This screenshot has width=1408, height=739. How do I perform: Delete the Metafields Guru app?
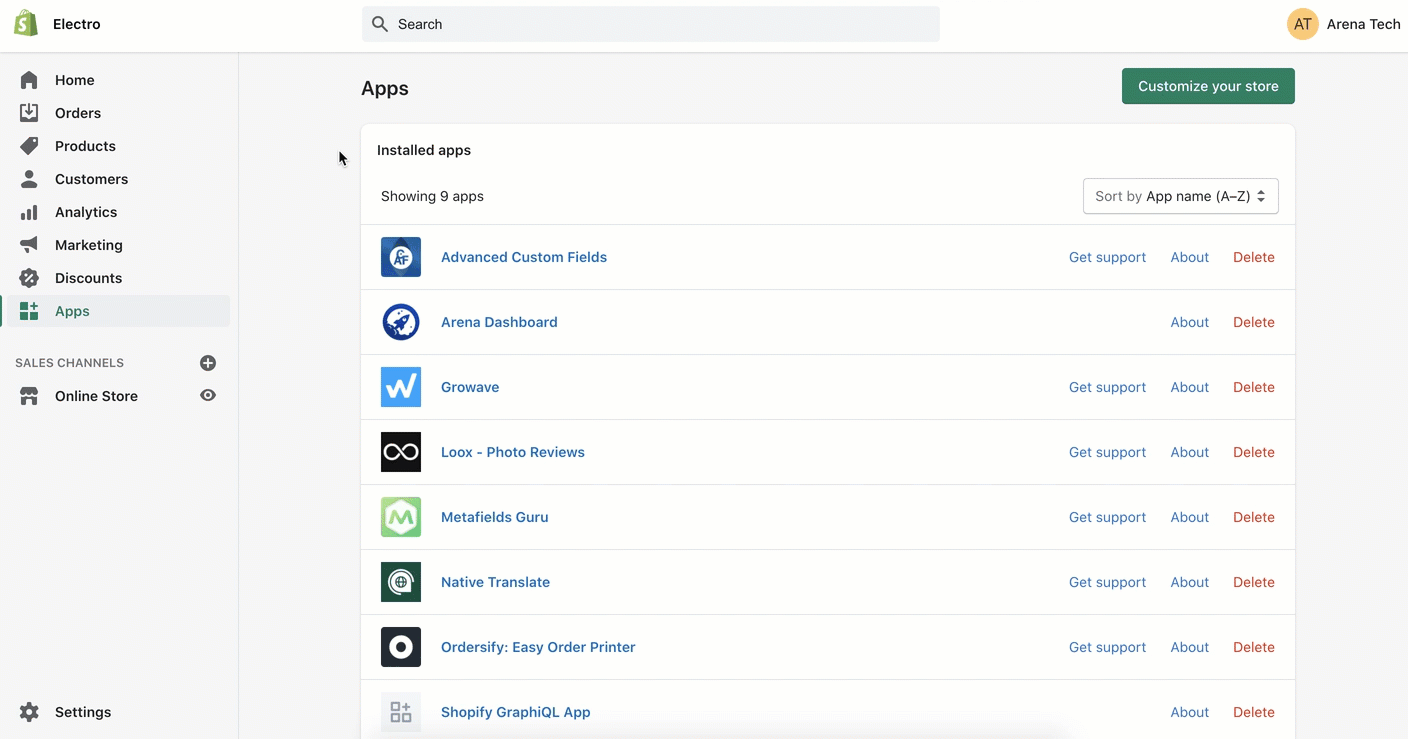point(1254,517)
